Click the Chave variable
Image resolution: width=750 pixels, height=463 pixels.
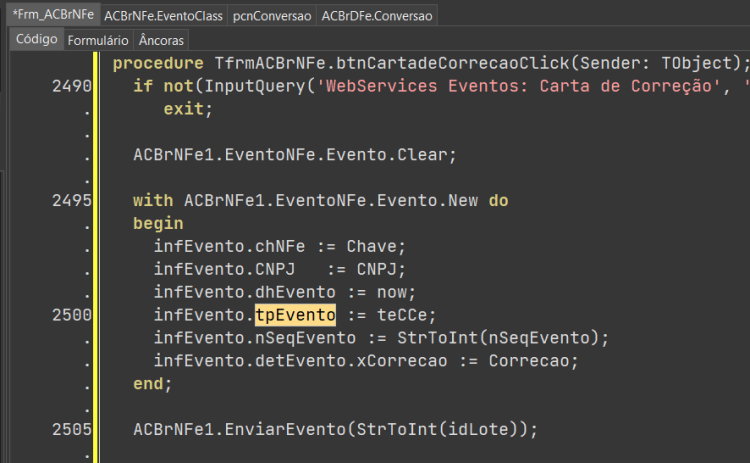tap(372, 246)
